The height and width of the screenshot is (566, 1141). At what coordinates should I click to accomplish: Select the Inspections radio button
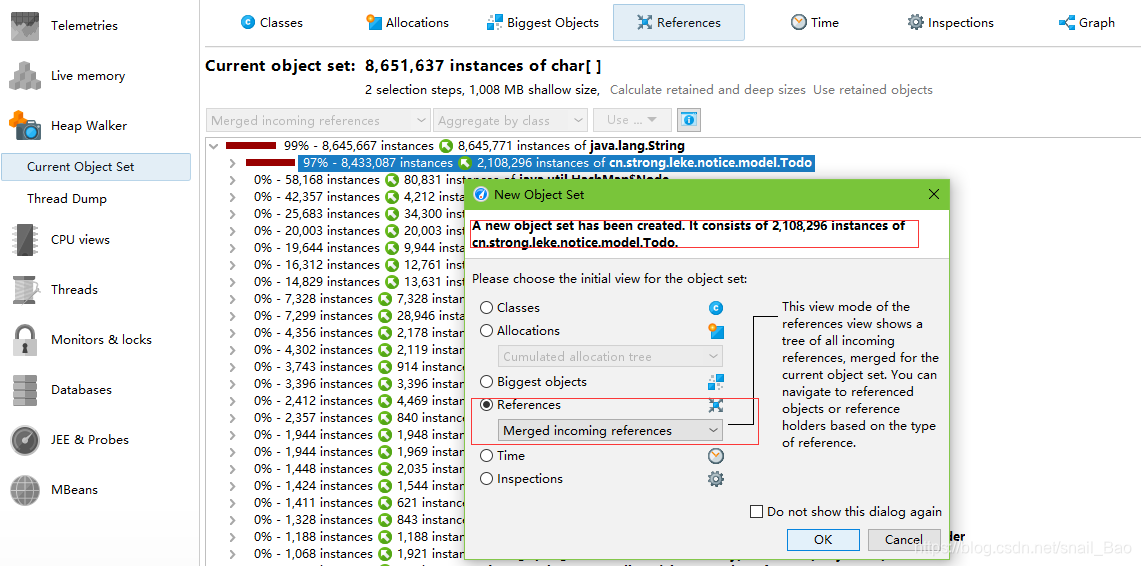[485, 479]
